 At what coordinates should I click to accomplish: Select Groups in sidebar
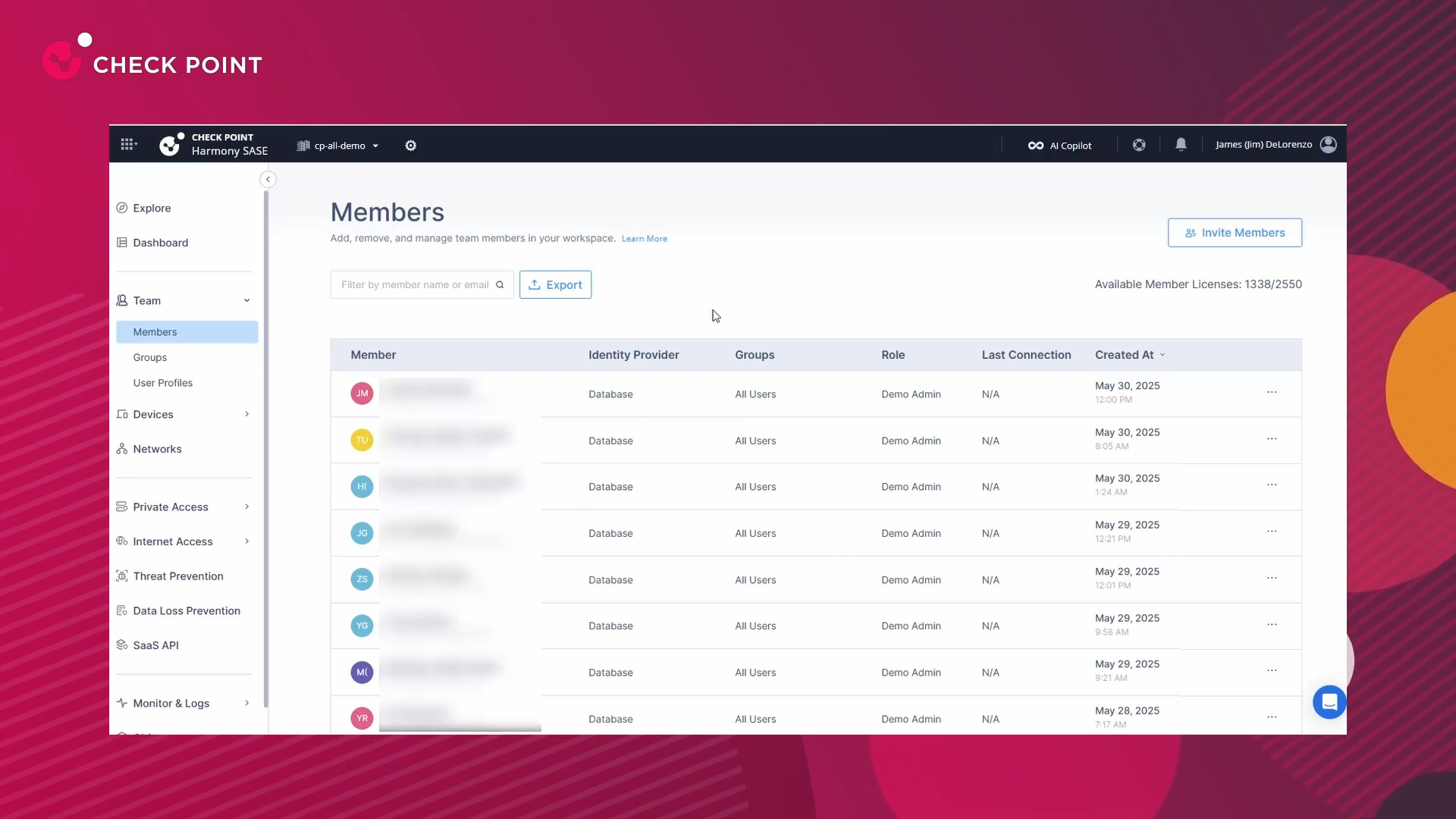coord(149,357)
